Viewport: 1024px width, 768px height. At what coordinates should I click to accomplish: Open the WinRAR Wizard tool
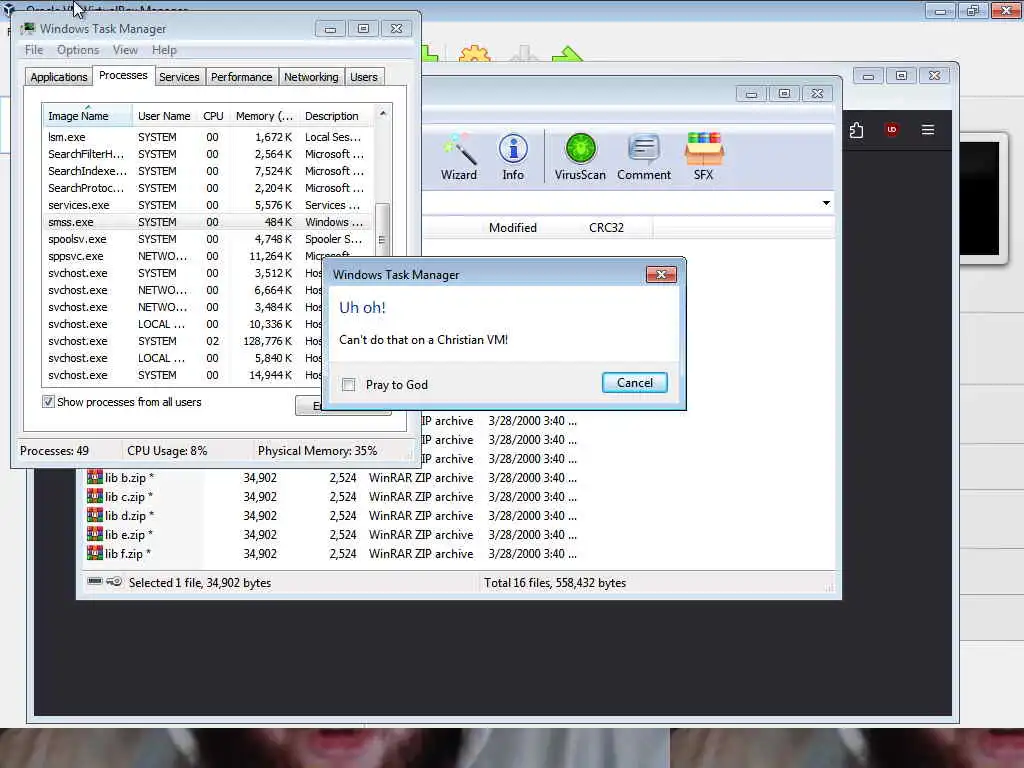(x=458, y=157)
